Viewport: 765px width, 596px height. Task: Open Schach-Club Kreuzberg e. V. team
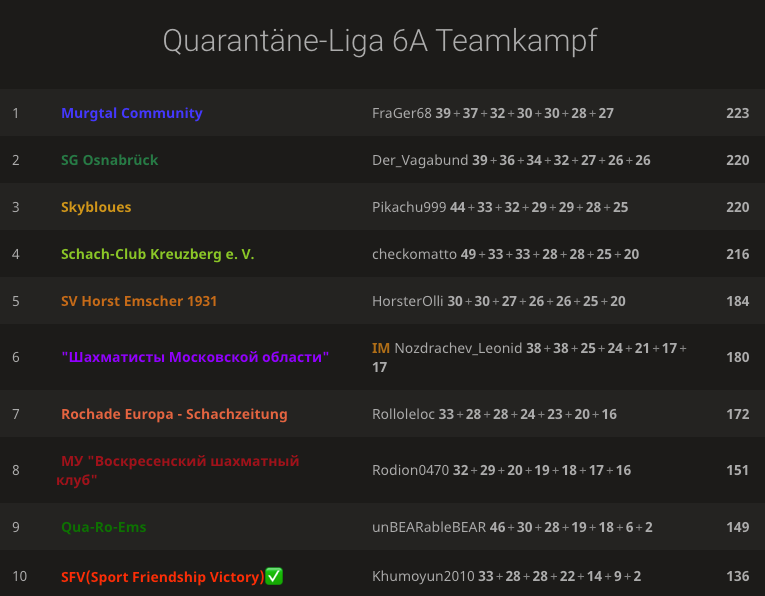pyautogui.click(x=158, y=254)
